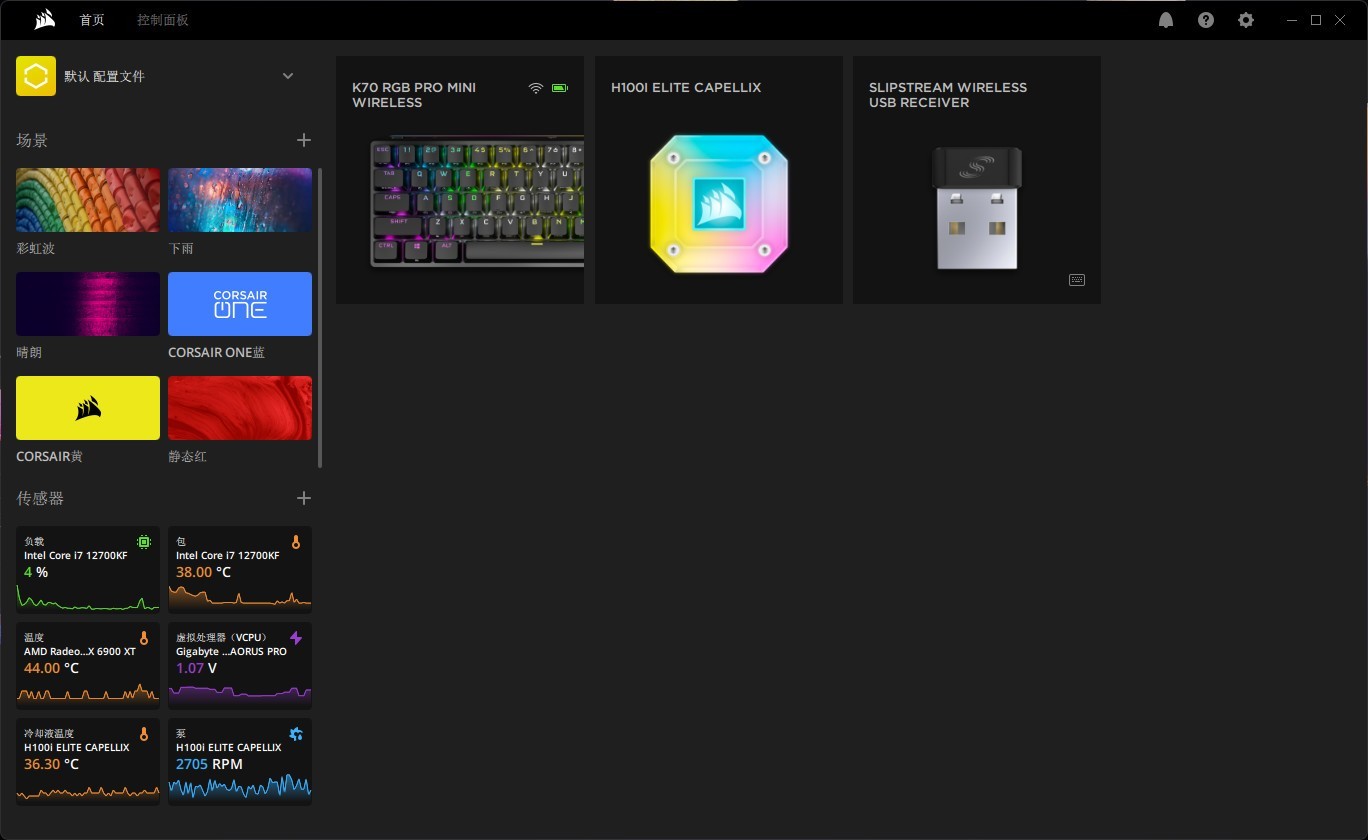Screen dimensions: 1368x840
Task: Add a new scene with the plus icon
Action: (x=304, y=140)
